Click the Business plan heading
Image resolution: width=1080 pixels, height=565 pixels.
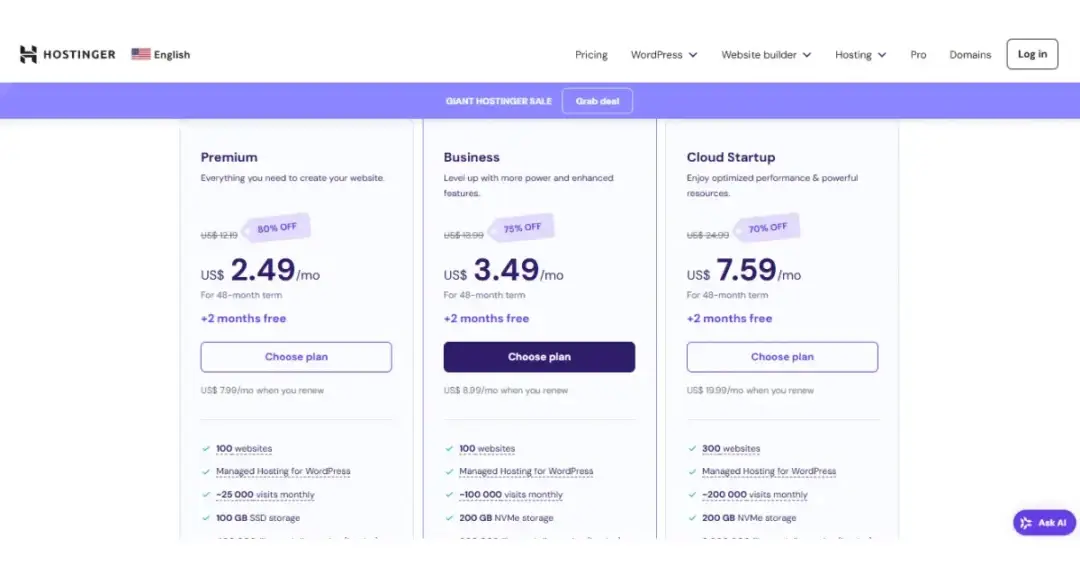(x=472, y=157)
